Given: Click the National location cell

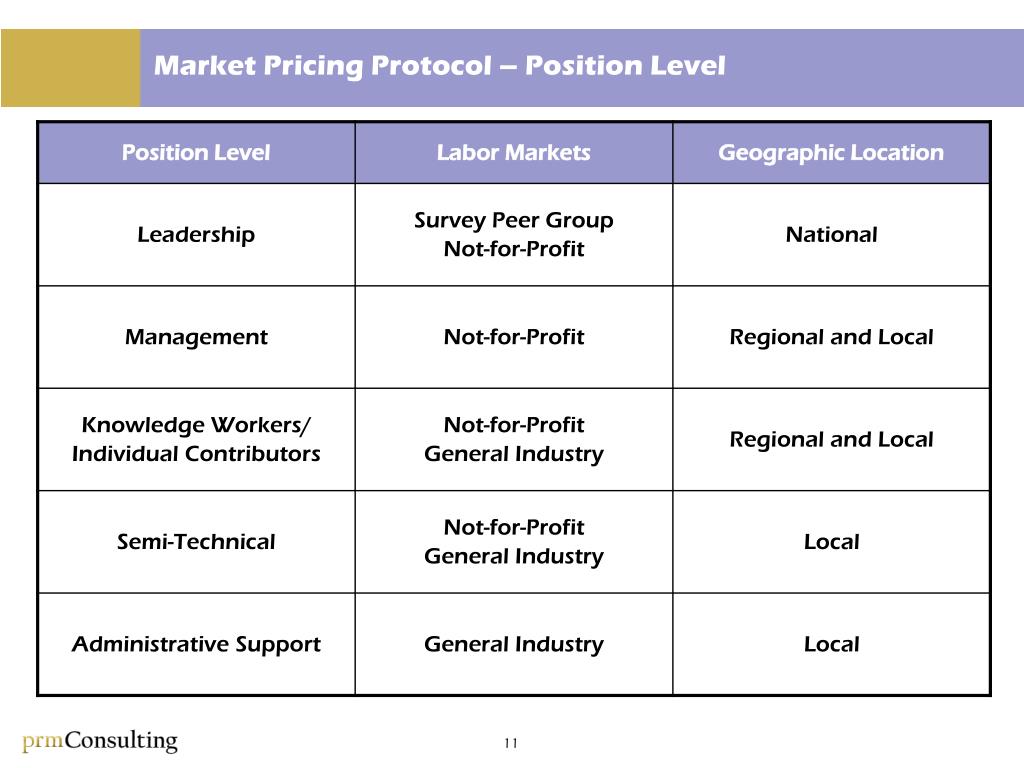Looking at the screenshot, I should 831,234.
